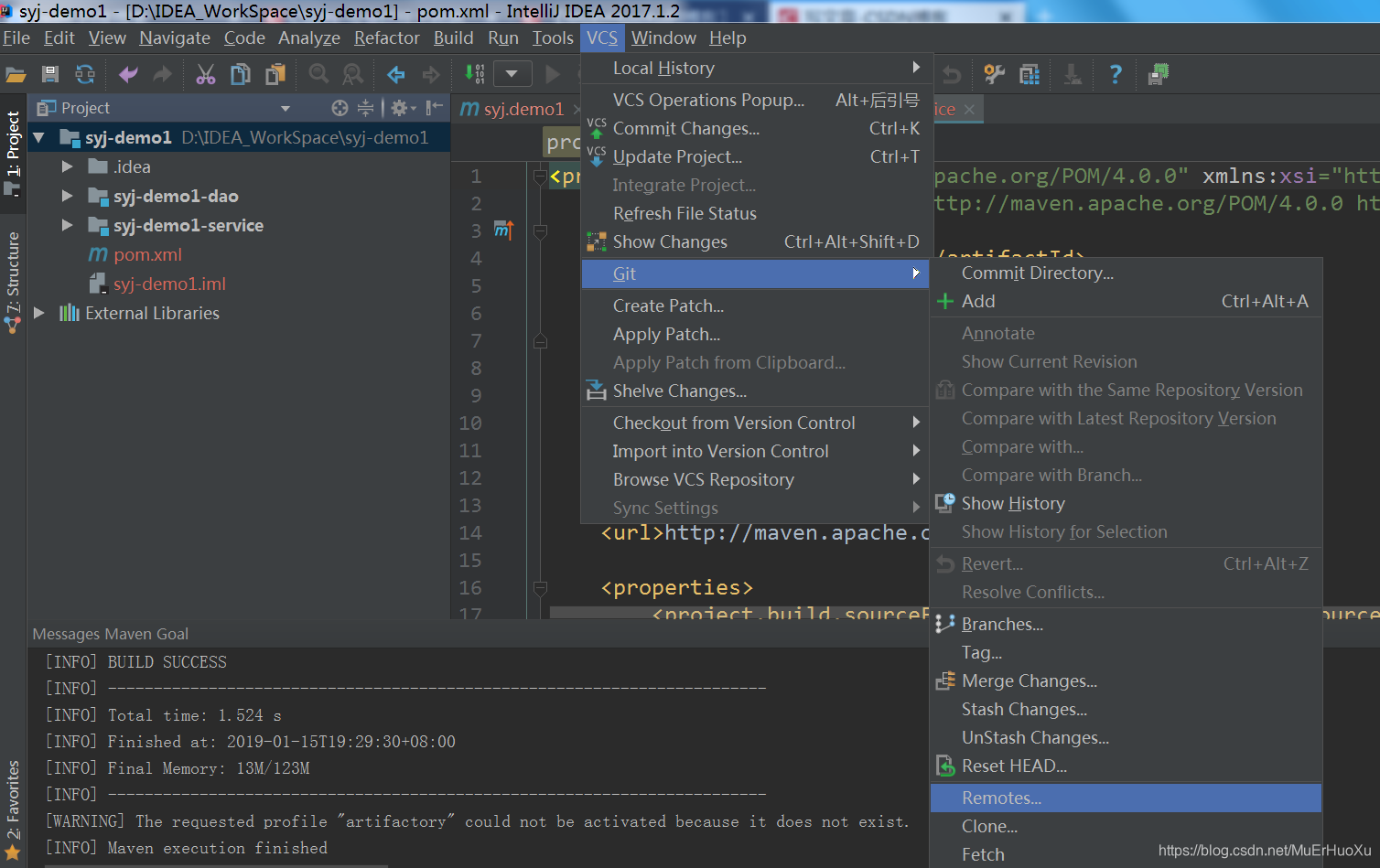Image resolution: width=1380 pixels, height=868 pixels.
Task: Select pom.xml in project tree
Action: 147,254
